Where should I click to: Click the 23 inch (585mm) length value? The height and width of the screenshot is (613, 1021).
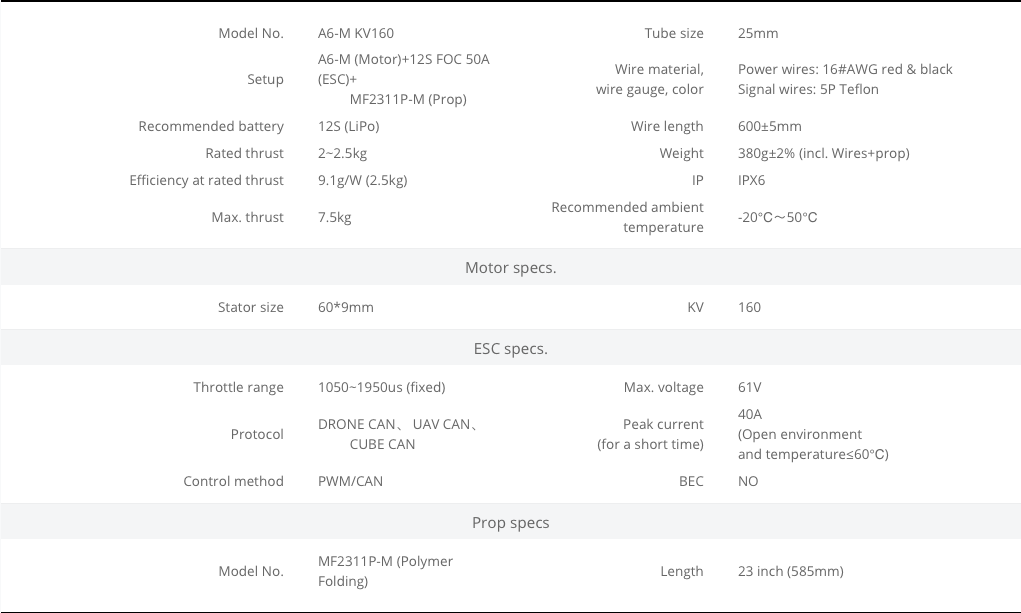(790, 571)
